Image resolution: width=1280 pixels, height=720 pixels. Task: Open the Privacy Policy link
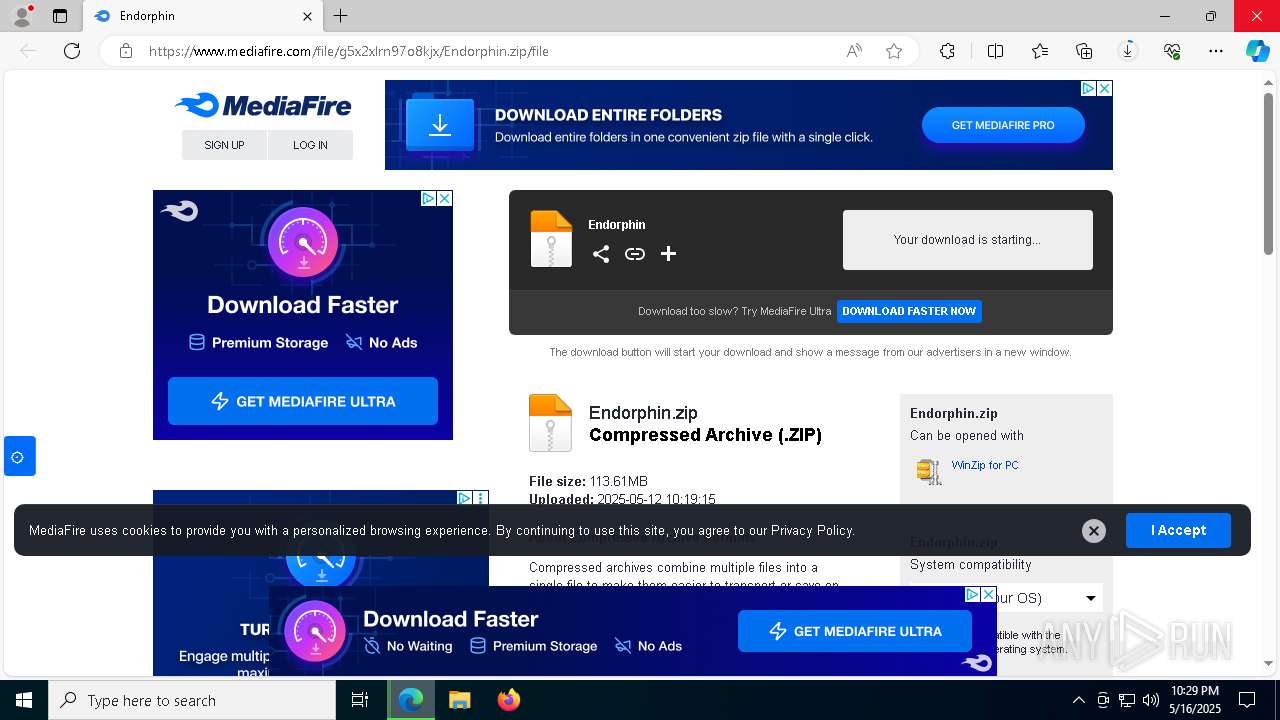coord(812,530)
